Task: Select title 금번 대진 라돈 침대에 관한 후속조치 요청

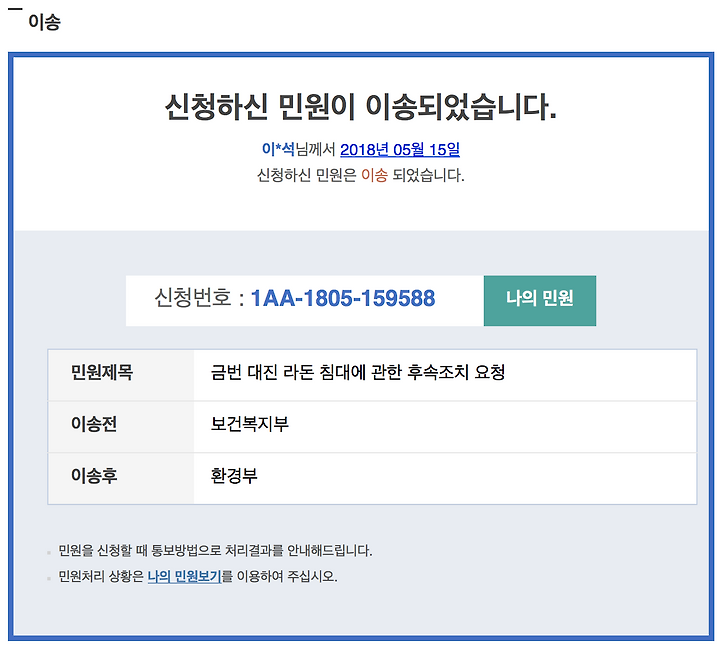Action: [x=358, y=372]
